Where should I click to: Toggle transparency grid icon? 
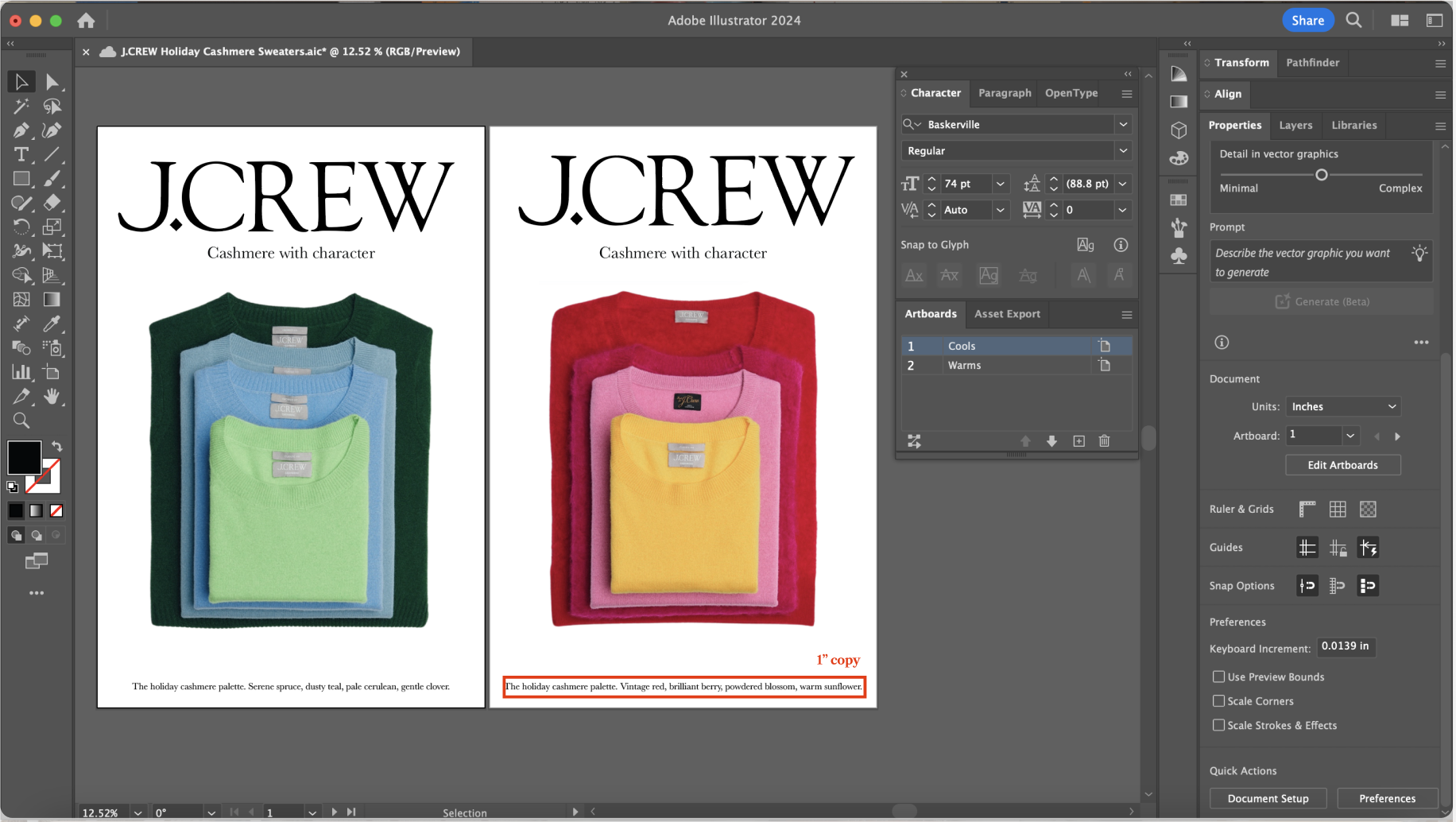pyautogui.click(x=1368, y=509)
